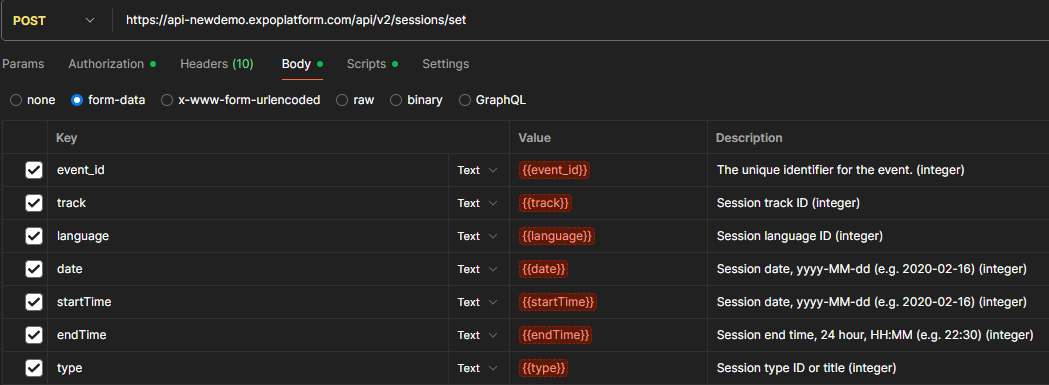Open the Authorization tab
The image size is (1049, 385).
[112, 64]
